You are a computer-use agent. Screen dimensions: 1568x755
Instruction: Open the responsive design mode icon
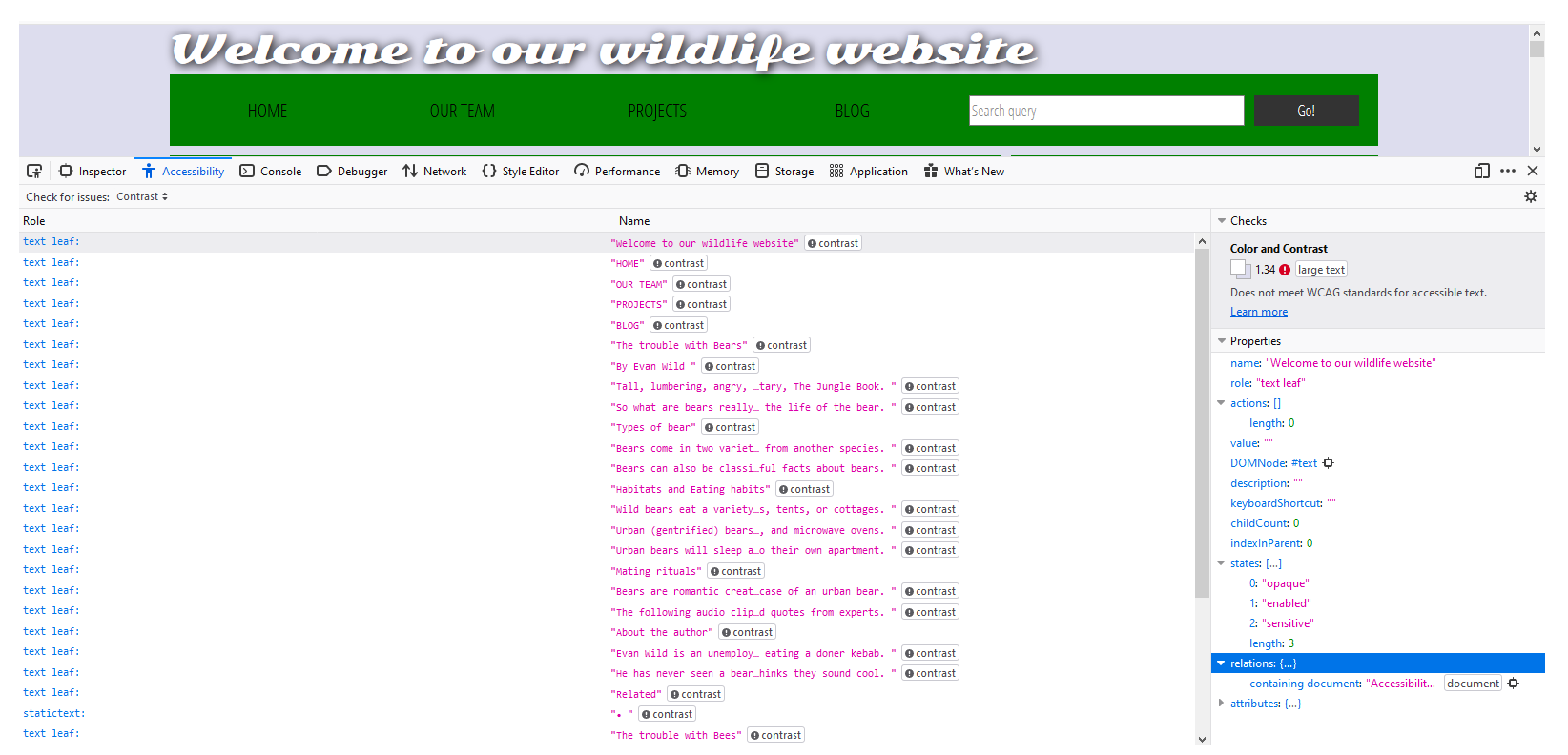coord(1482,172)
